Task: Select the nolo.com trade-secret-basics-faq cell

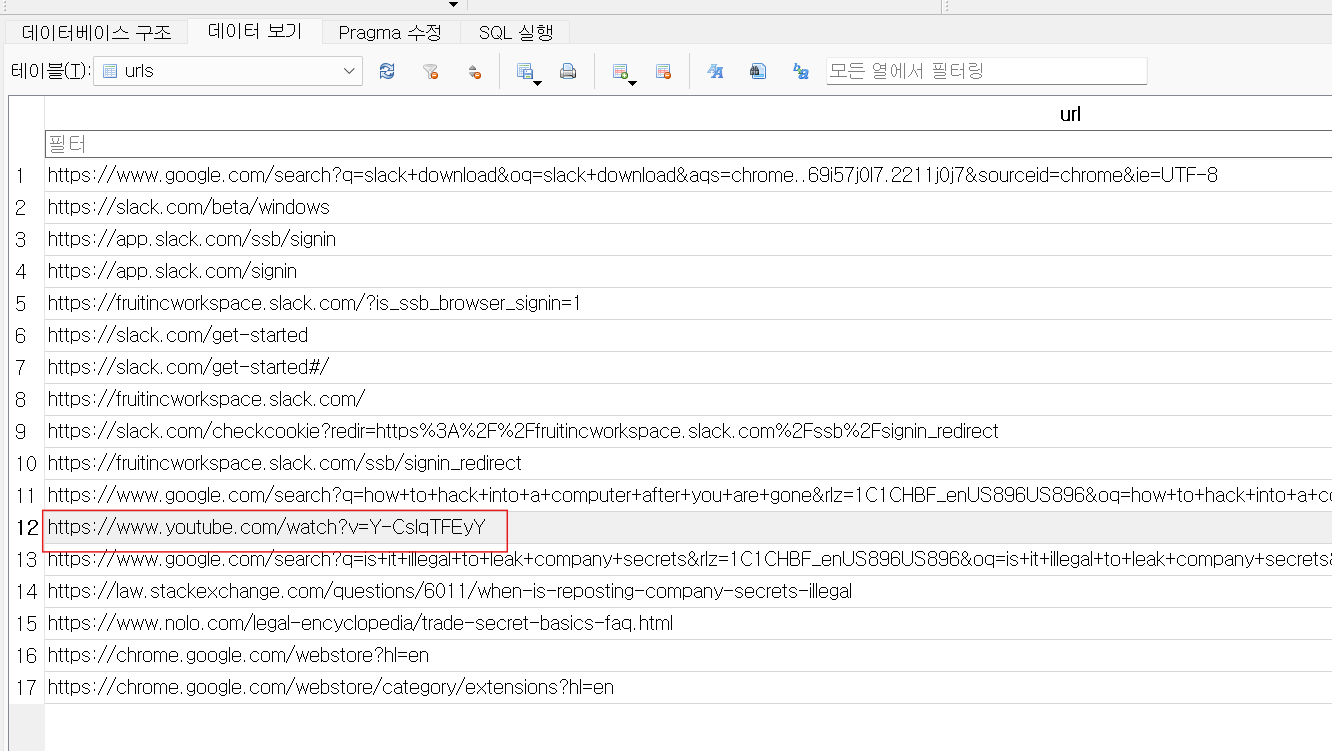Action: pos(688,623)
